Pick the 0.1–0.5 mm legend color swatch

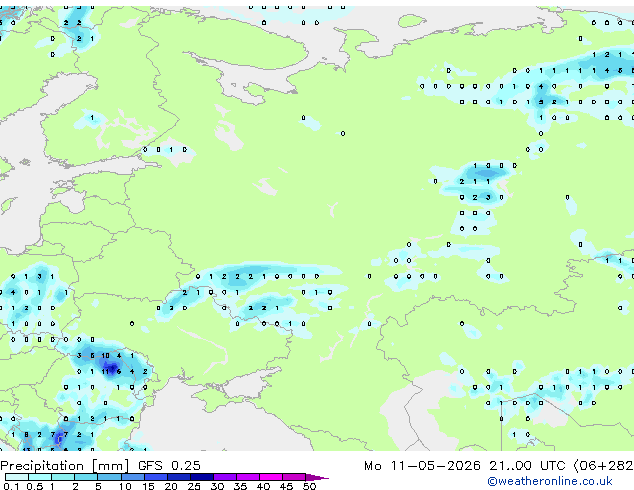[17, 477]
